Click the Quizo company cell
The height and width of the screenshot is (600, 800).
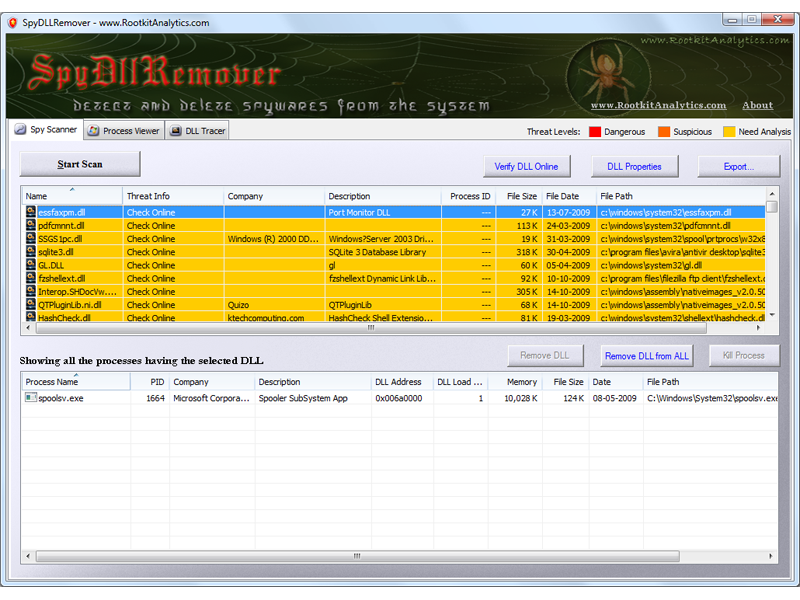point(238,305)
